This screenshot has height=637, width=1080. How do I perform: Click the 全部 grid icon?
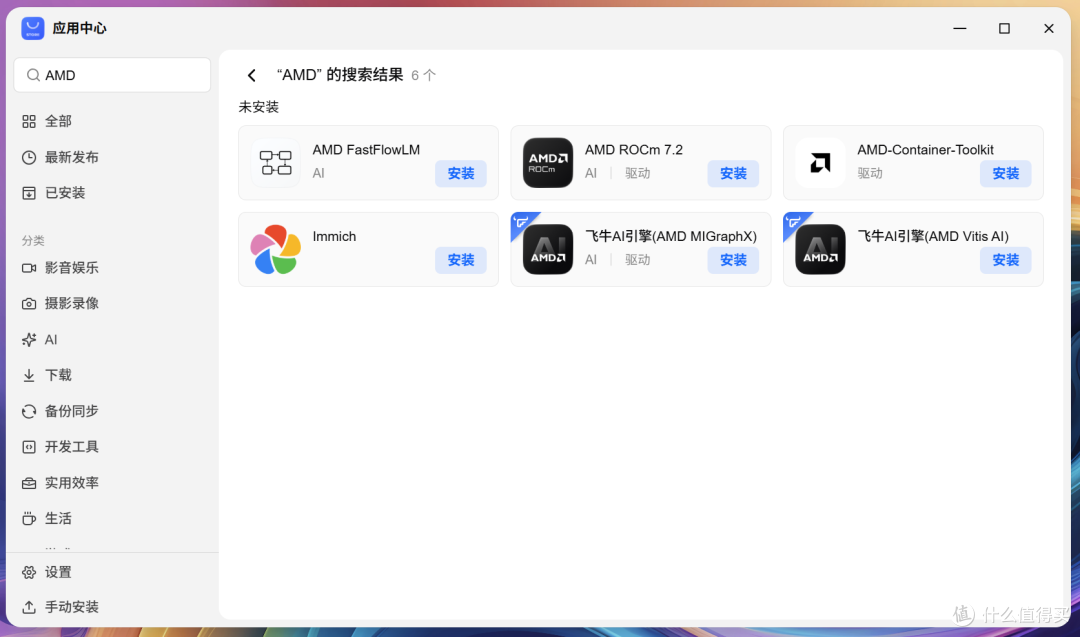29,121
